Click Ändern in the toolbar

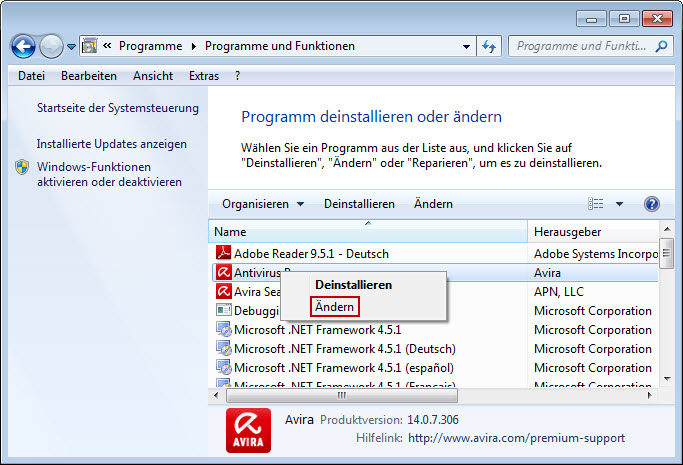pos(433,204)
